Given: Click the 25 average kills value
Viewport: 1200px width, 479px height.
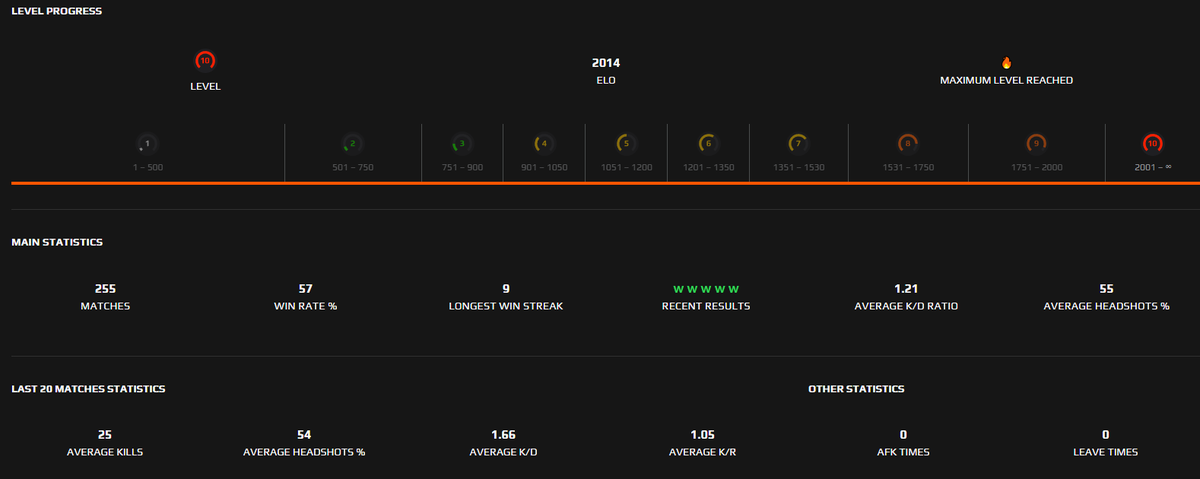Looking at the screenshot, I should click(105, 434).
